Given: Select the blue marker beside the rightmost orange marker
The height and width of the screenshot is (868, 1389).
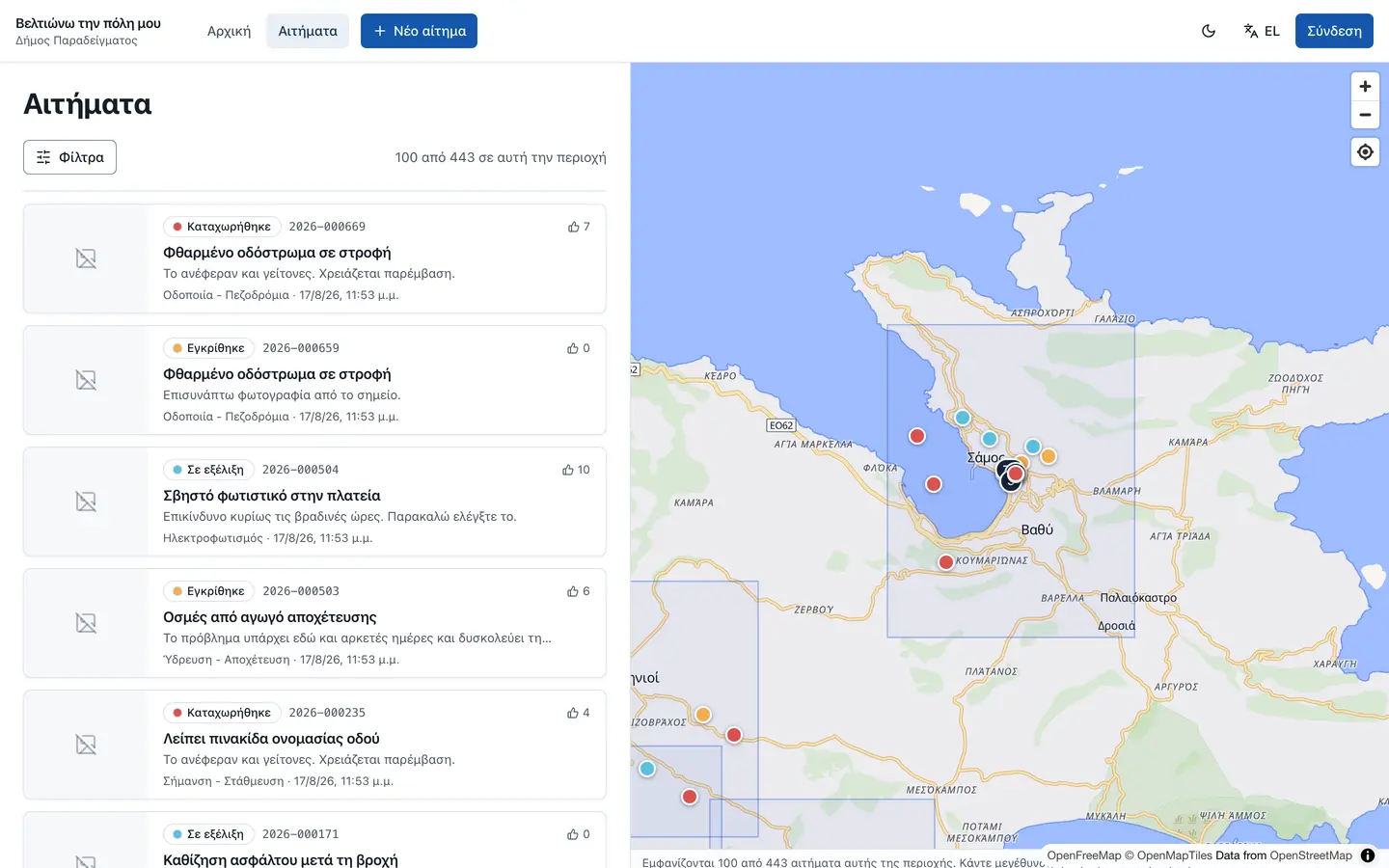Looking at the screenshot, I should coord(1033,447).
